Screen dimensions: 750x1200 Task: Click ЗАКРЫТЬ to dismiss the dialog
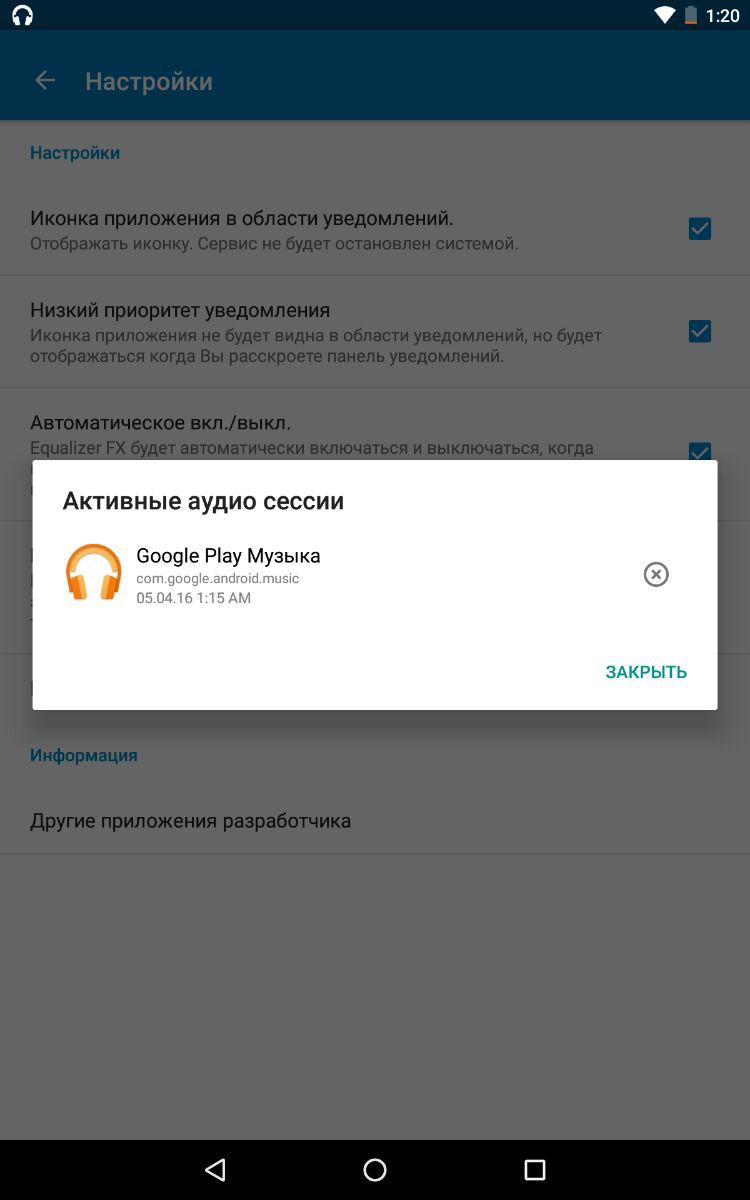[646, 672]
